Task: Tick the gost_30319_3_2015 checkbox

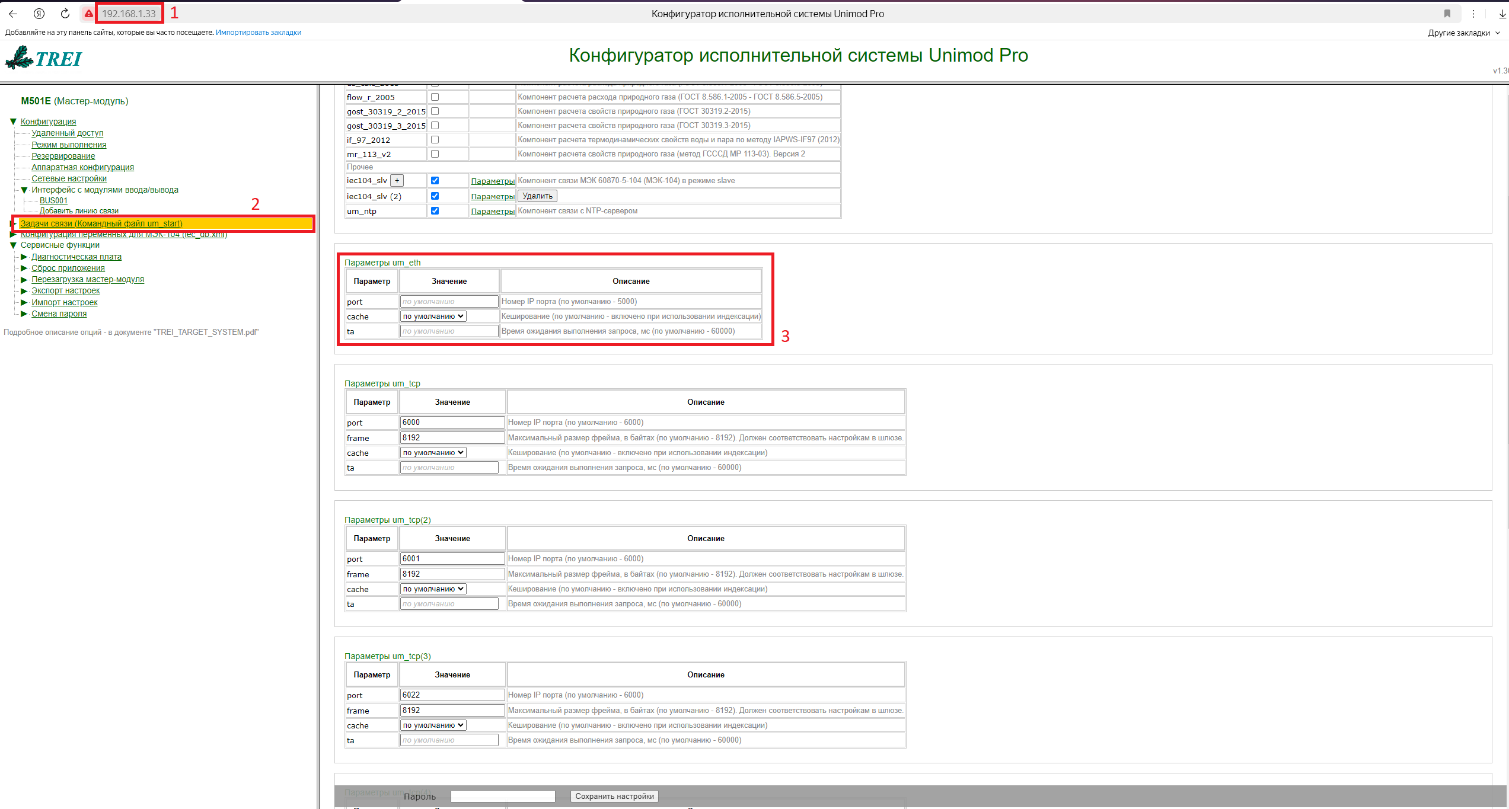Action: (x=435, y=126)
